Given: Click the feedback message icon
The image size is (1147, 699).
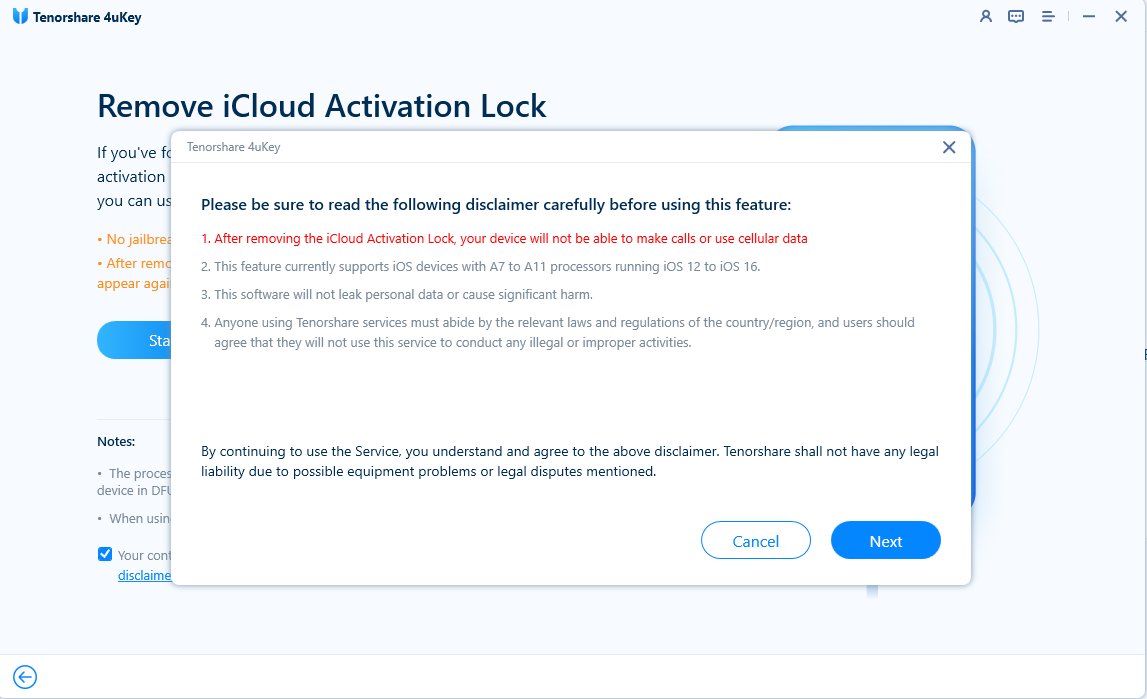Looking at the screenshot, I should 1016,16.
